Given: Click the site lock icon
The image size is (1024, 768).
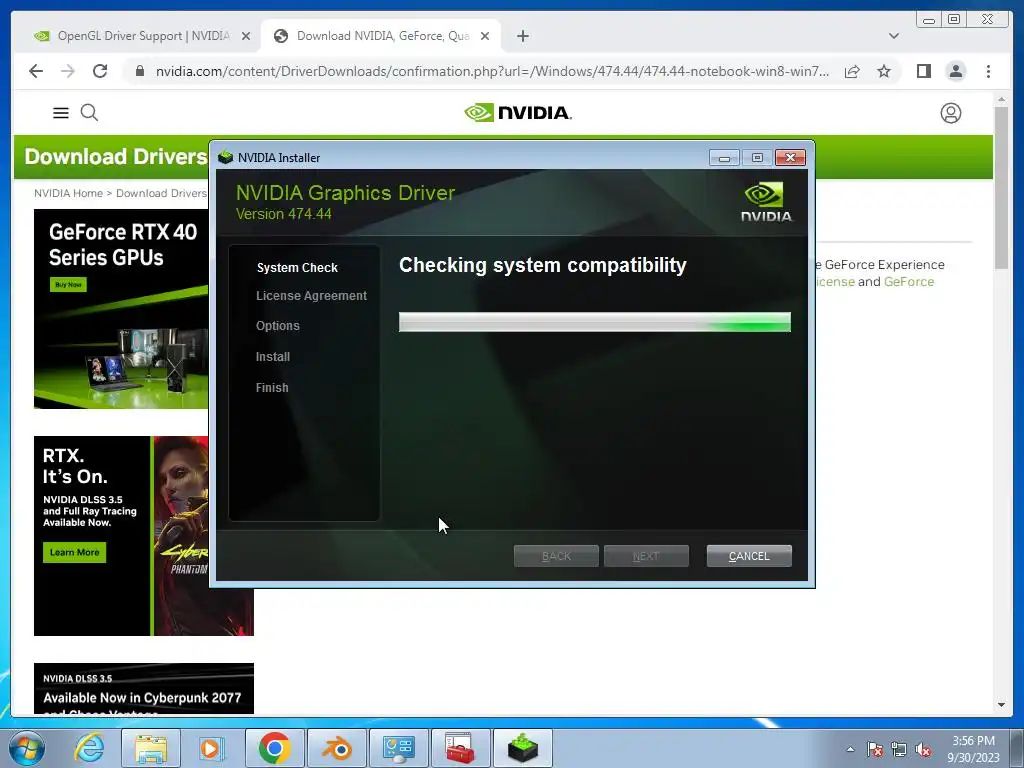Looking at the screenshot, I should pos(139,71).
